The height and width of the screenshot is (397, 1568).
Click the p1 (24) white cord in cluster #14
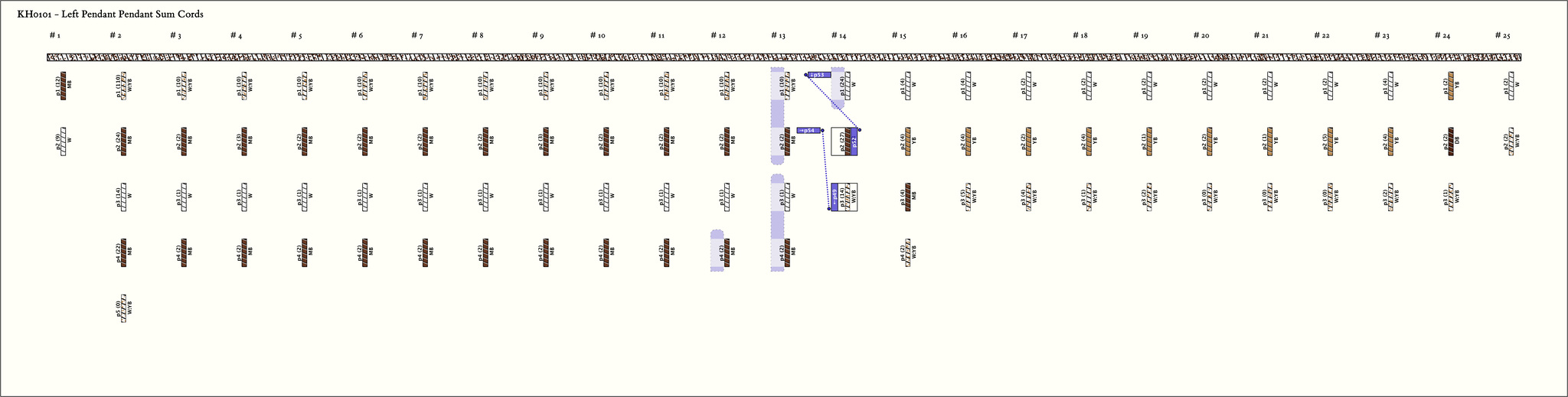pos(846,86)
